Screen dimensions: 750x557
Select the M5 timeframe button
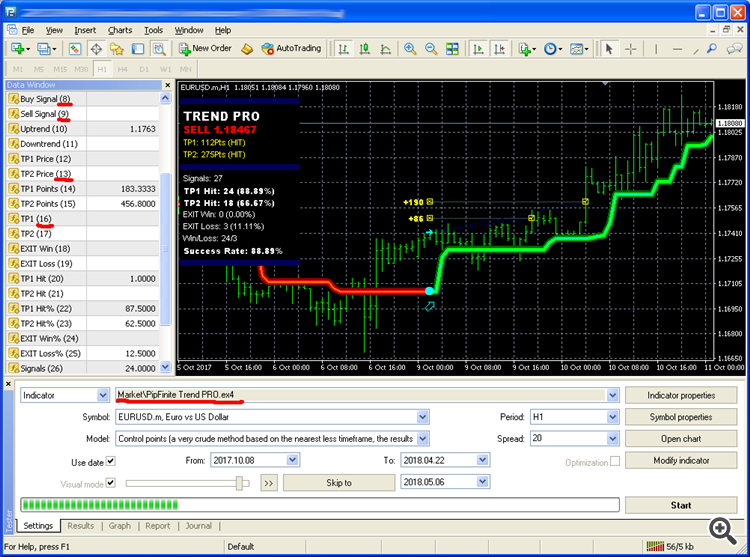point(39,69)
